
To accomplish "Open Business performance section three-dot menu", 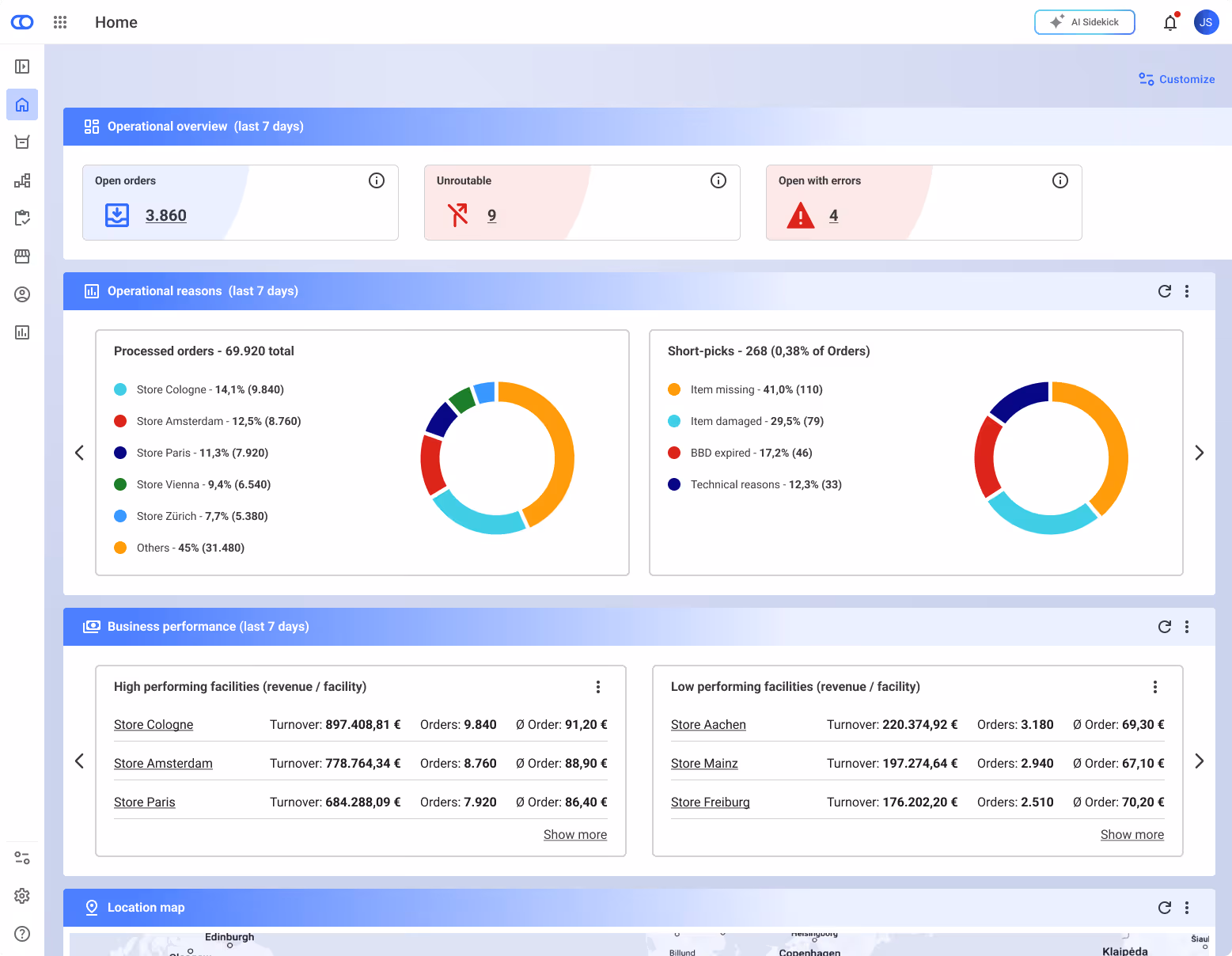I will point(1187,627).
